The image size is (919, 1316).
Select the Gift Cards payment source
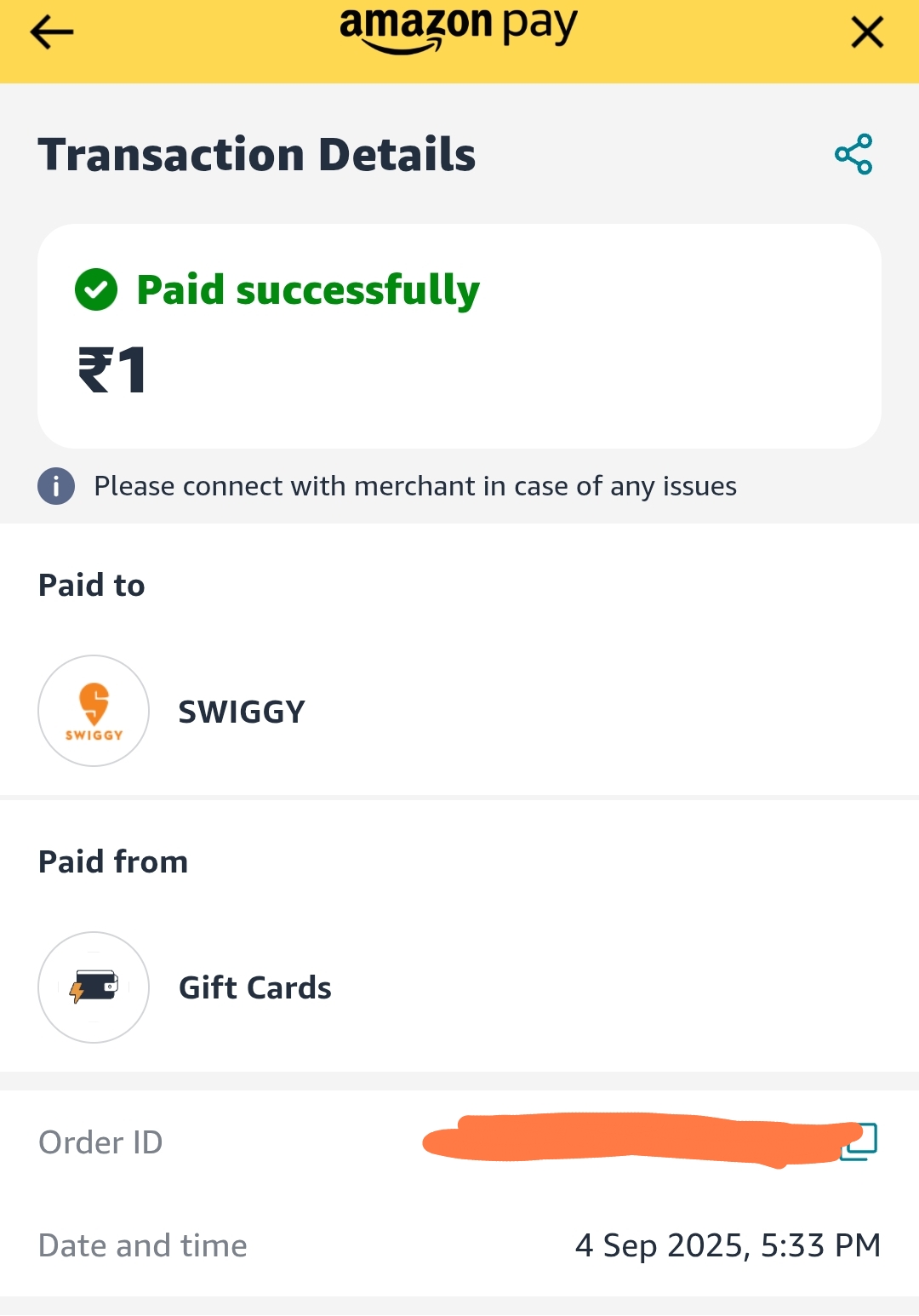(x=255, y=987)
